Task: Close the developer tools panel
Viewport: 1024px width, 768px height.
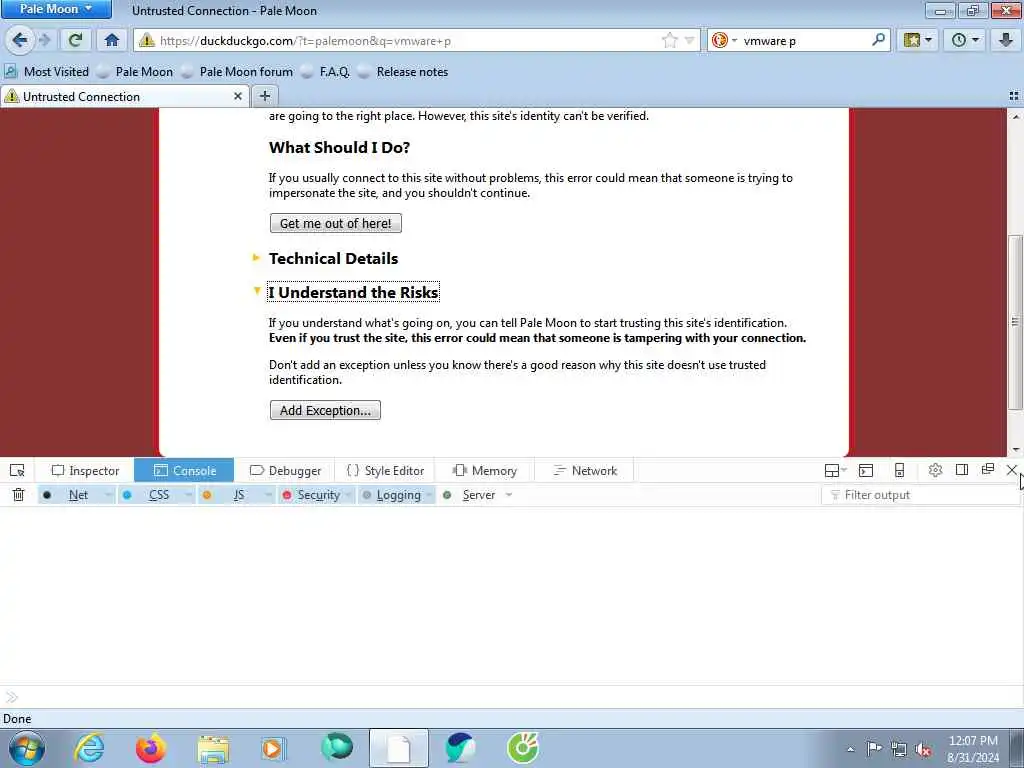Action: tap(1012, 470)
